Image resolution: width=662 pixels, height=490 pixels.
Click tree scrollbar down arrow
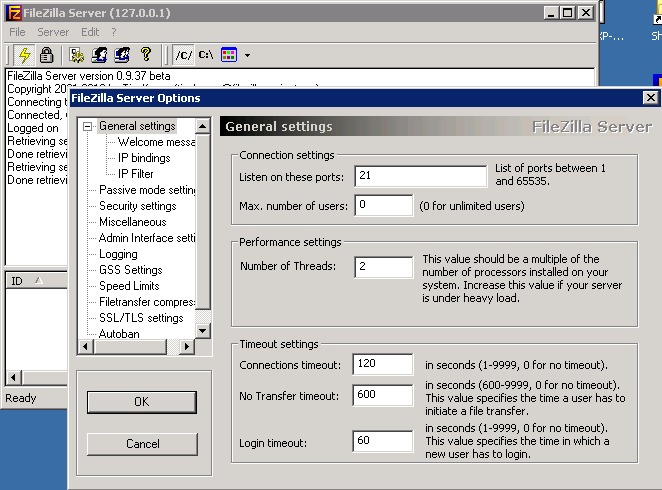[203, 330]
